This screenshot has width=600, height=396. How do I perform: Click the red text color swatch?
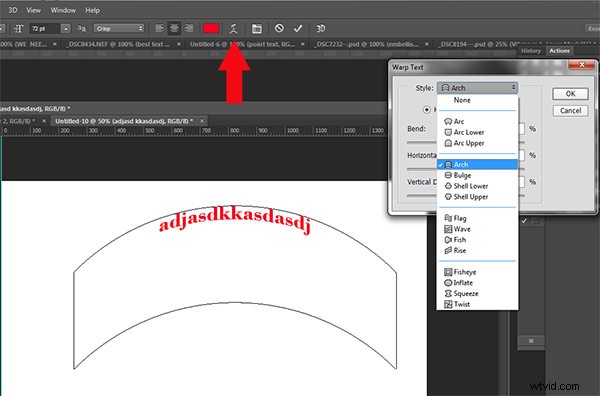[211, 28]
